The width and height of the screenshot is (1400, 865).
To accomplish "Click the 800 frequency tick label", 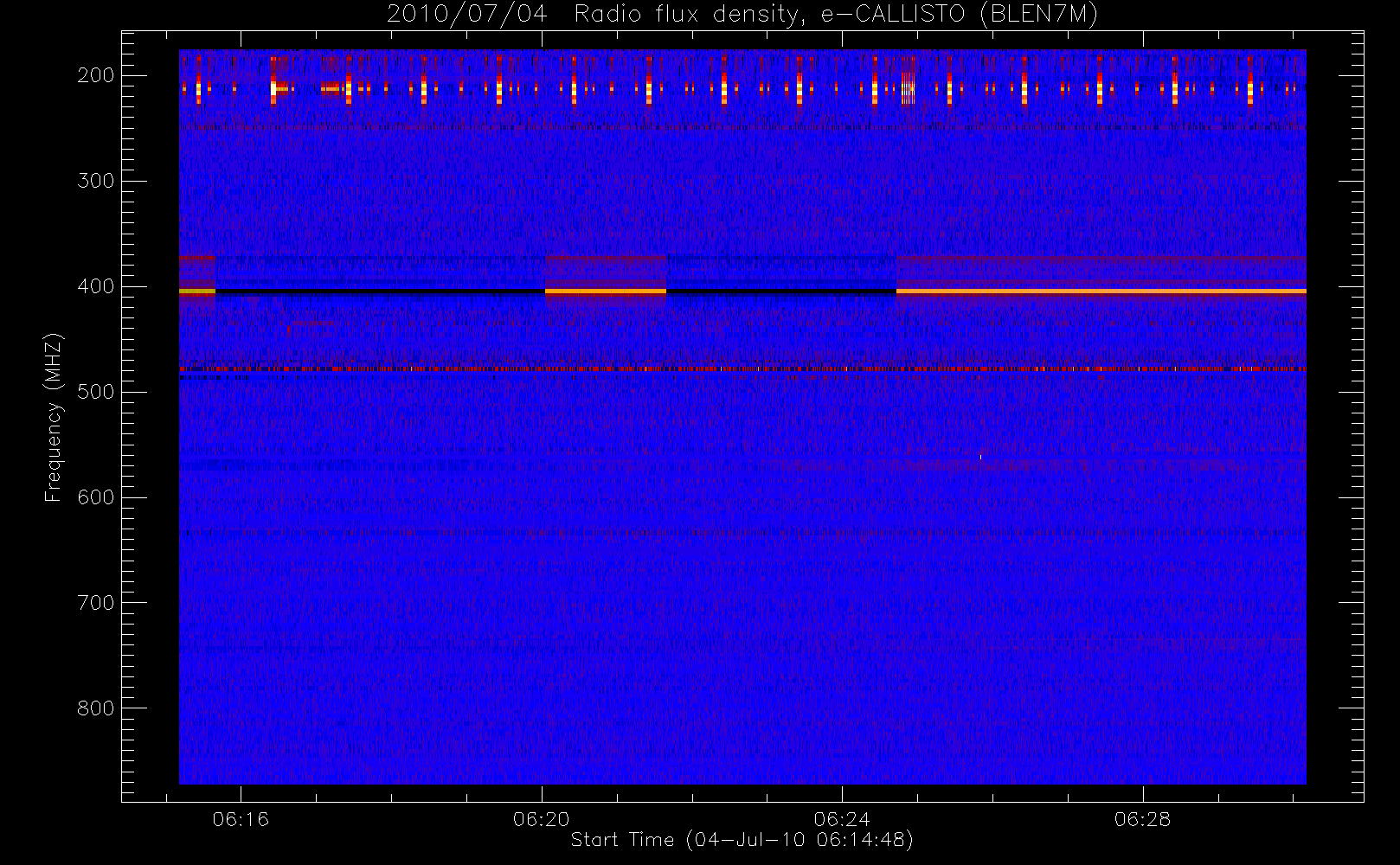I will click(x=96, y=708).
